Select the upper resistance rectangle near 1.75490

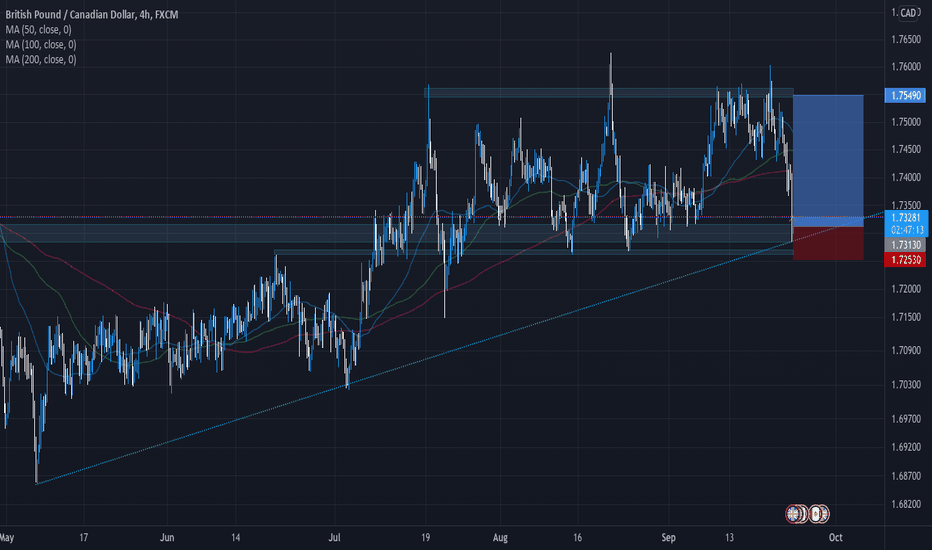click(x=609, y=92)
